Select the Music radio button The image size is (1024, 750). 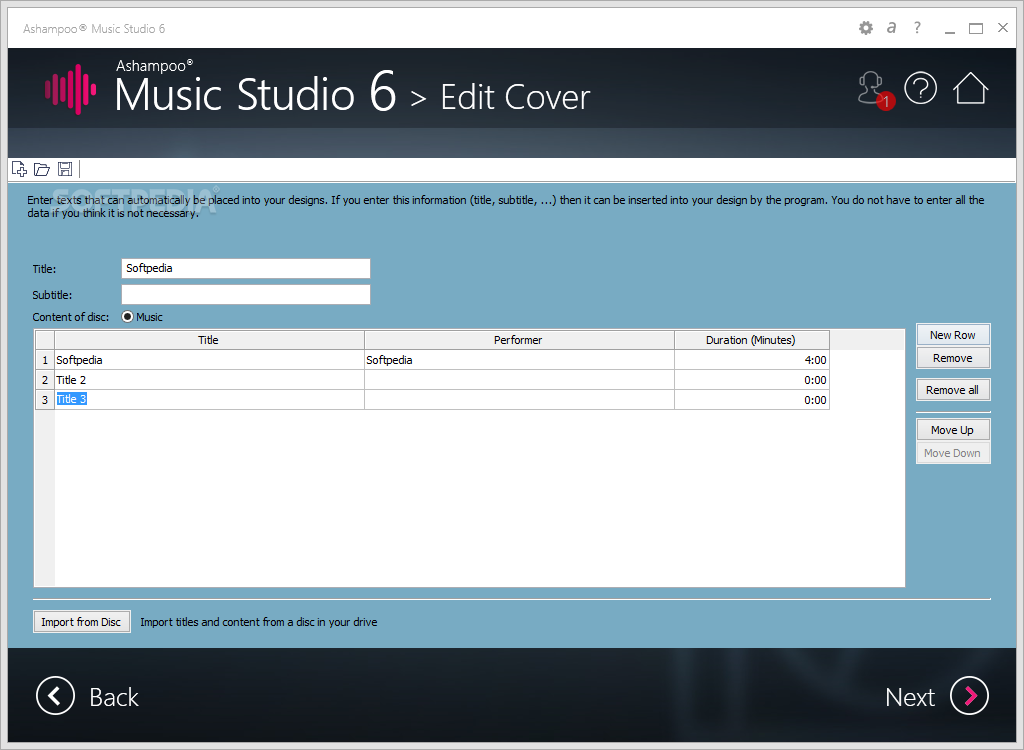coord(127,317)
